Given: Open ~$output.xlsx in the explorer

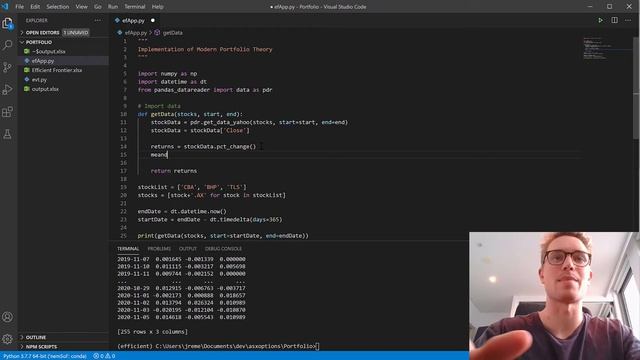Looking at the screenshot, I should click(48, 51).
